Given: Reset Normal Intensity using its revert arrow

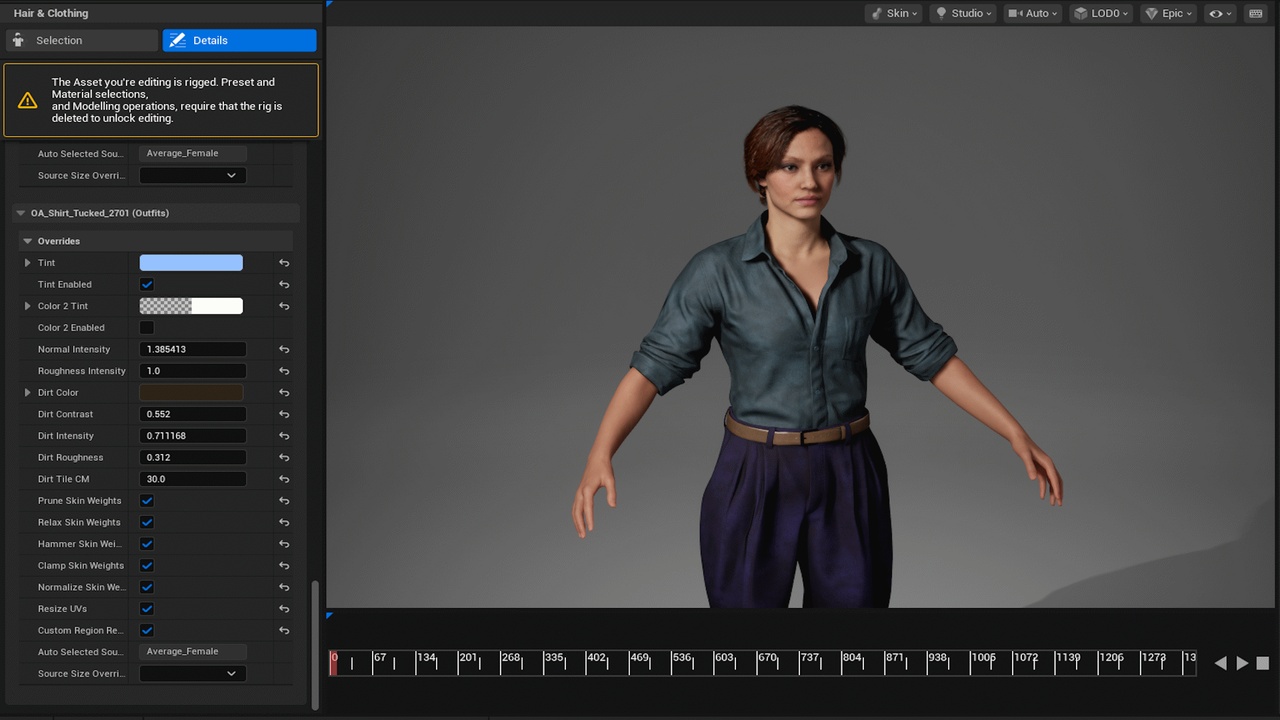Looking at the screenshot, I should [x=284, y=350].
